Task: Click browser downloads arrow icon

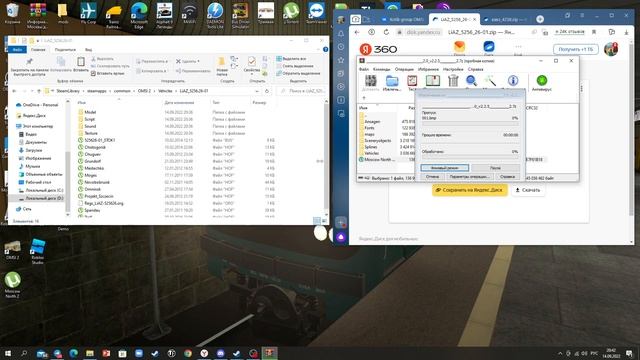Action: click(x=626, y=32)
